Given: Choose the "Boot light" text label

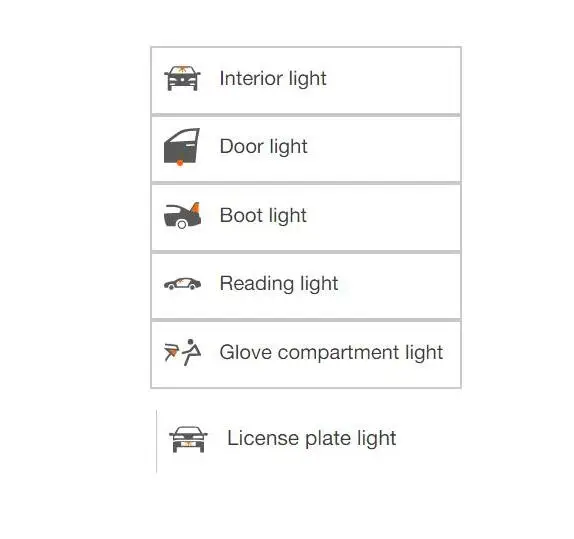Looking at the screenshot, I should click(x=263, y=215).
